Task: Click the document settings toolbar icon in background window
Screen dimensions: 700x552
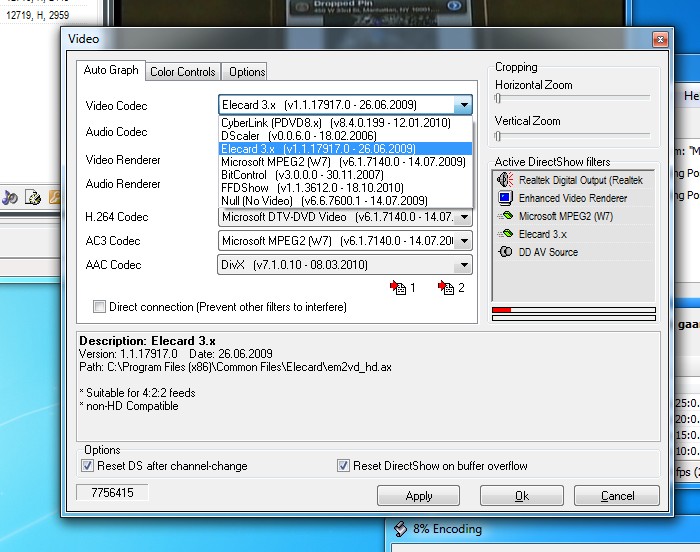Action: click(33, 197)
